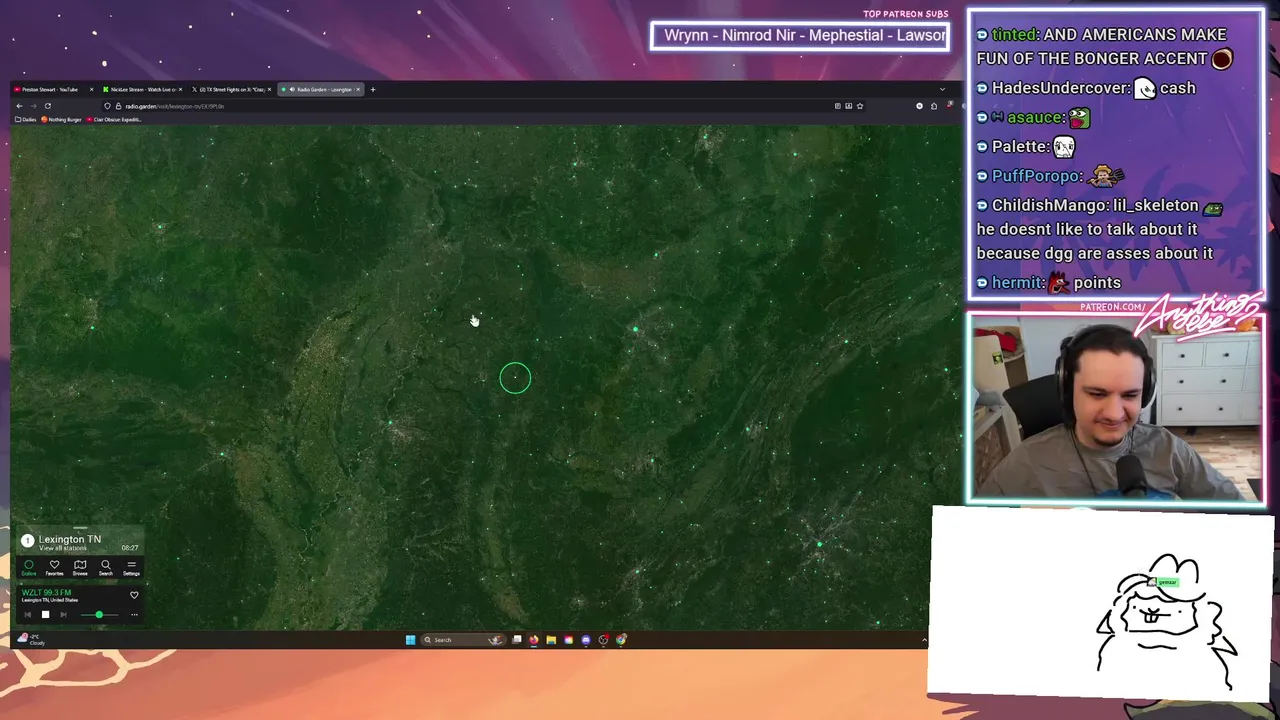Open File Explorer from the taskbar

[551, 640]
